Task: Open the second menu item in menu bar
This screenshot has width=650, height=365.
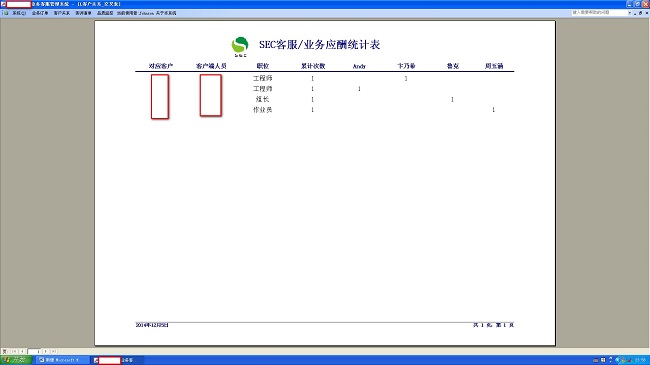Action: tap(40, 13)
